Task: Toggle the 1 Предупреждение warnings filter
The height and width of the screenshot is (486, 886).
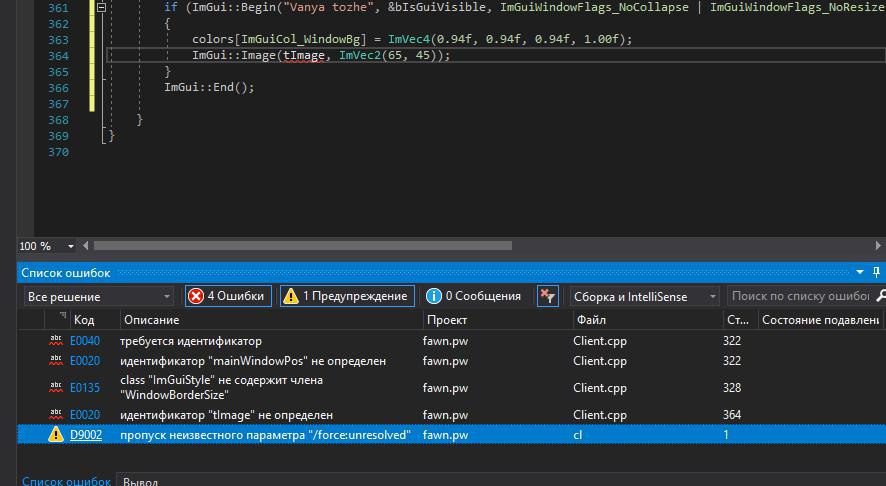Action: pyautogui.click(x=346, y=296)
